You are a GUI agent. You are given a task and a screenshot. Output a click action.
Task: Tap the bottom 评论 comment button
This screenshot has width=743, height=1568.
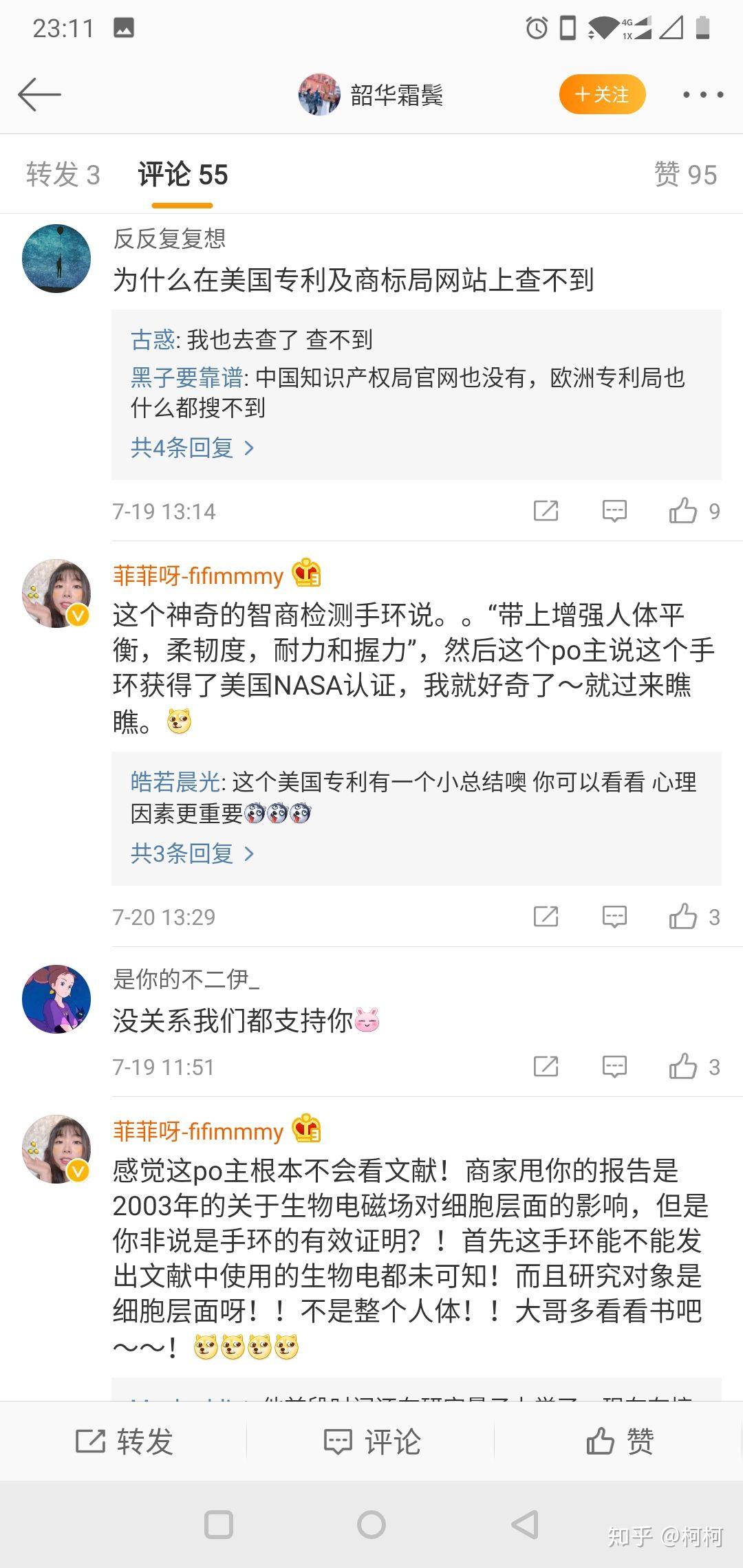[x=371, y=1441]
